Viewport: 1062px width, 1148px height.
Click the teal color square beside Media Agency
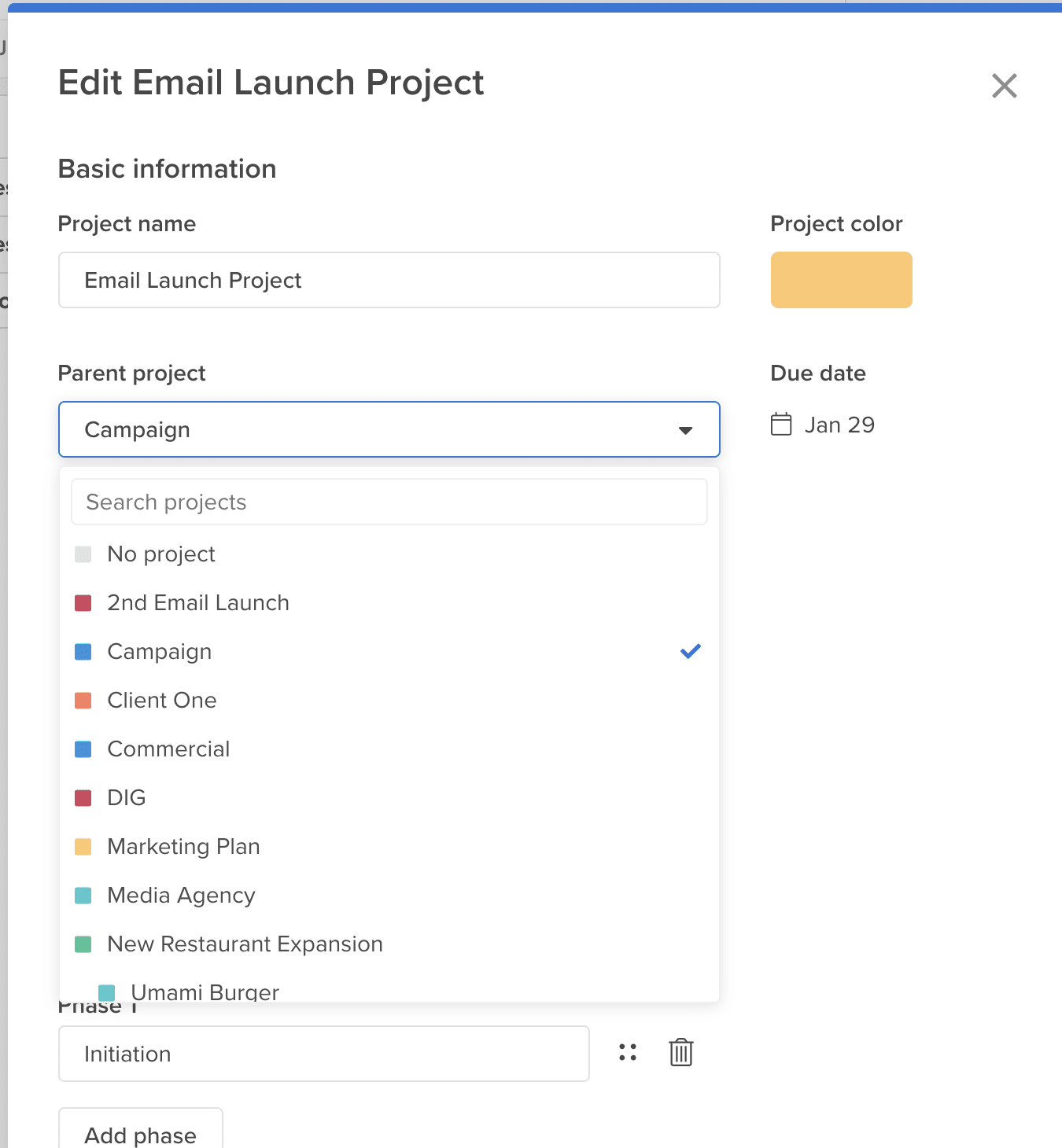[83, 895]
